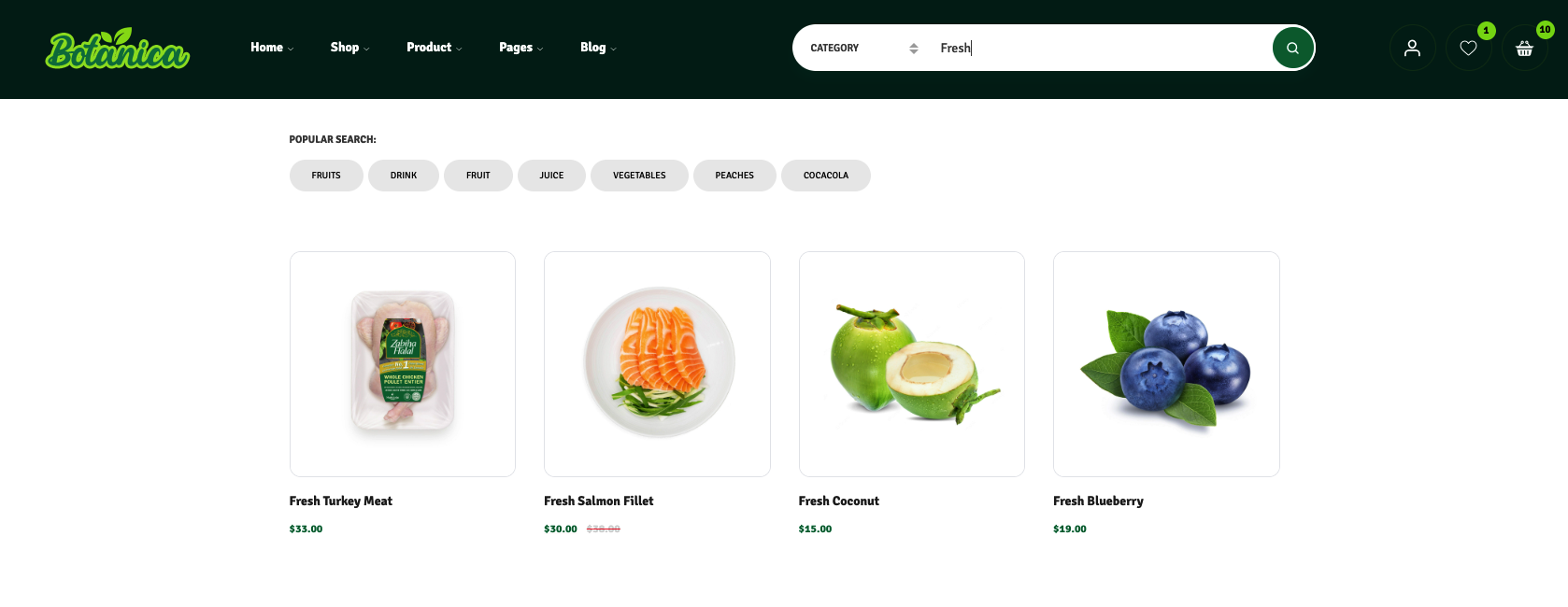Click the Botanica logo

pyautogui.click(x=117, y=49)
